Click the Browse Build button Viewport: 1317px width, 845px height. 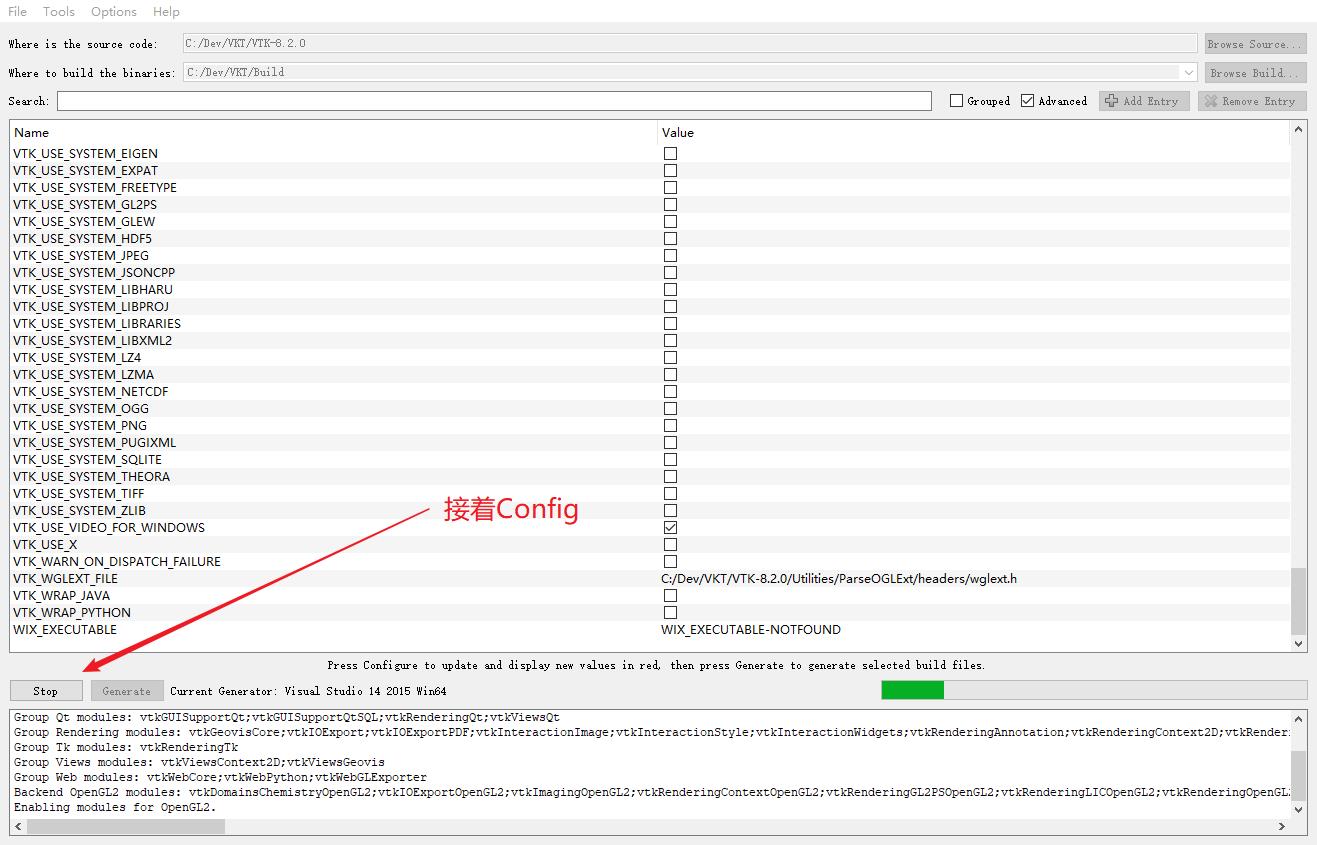point(1255,73)
